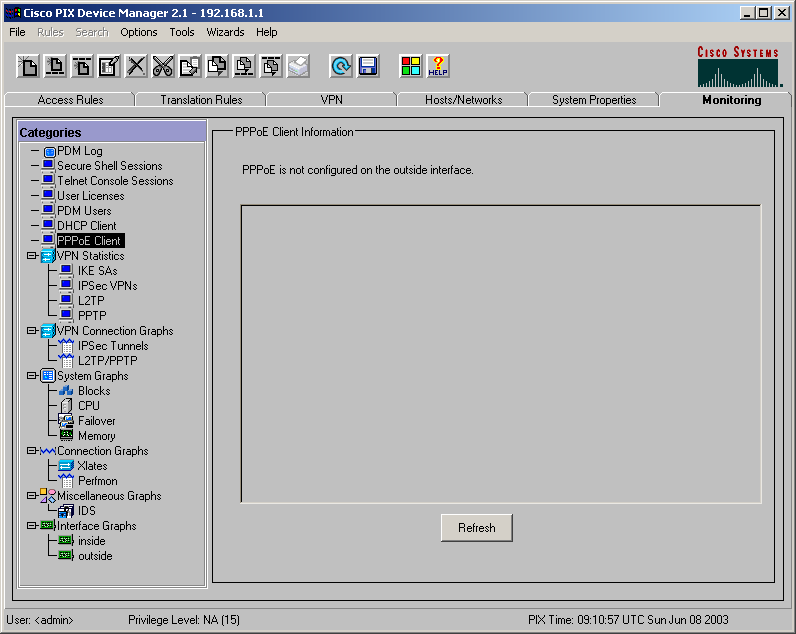Screen dimensions: 796x634
Task: Open the File menu
Action: point(17,32)
